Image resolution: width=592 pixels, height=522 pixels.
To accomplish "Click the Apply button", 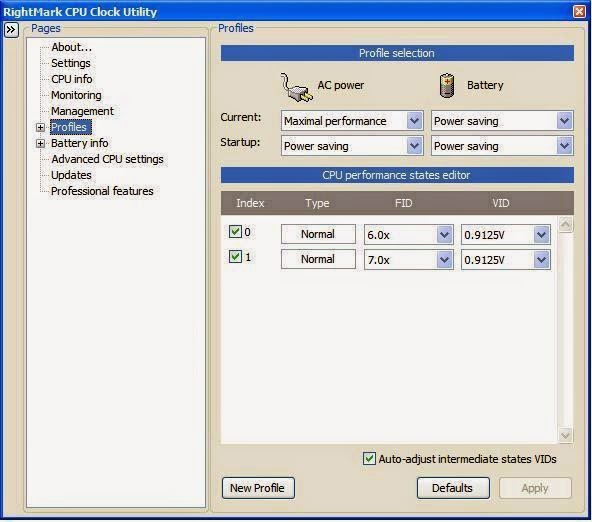I will (x=535, y=488).
